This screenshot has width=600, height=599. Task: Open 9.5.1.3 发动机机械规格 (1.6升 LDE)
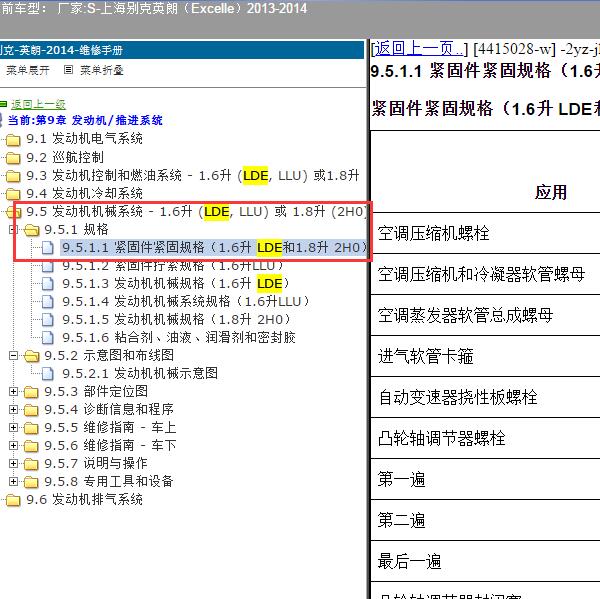[x=176, y=283]
